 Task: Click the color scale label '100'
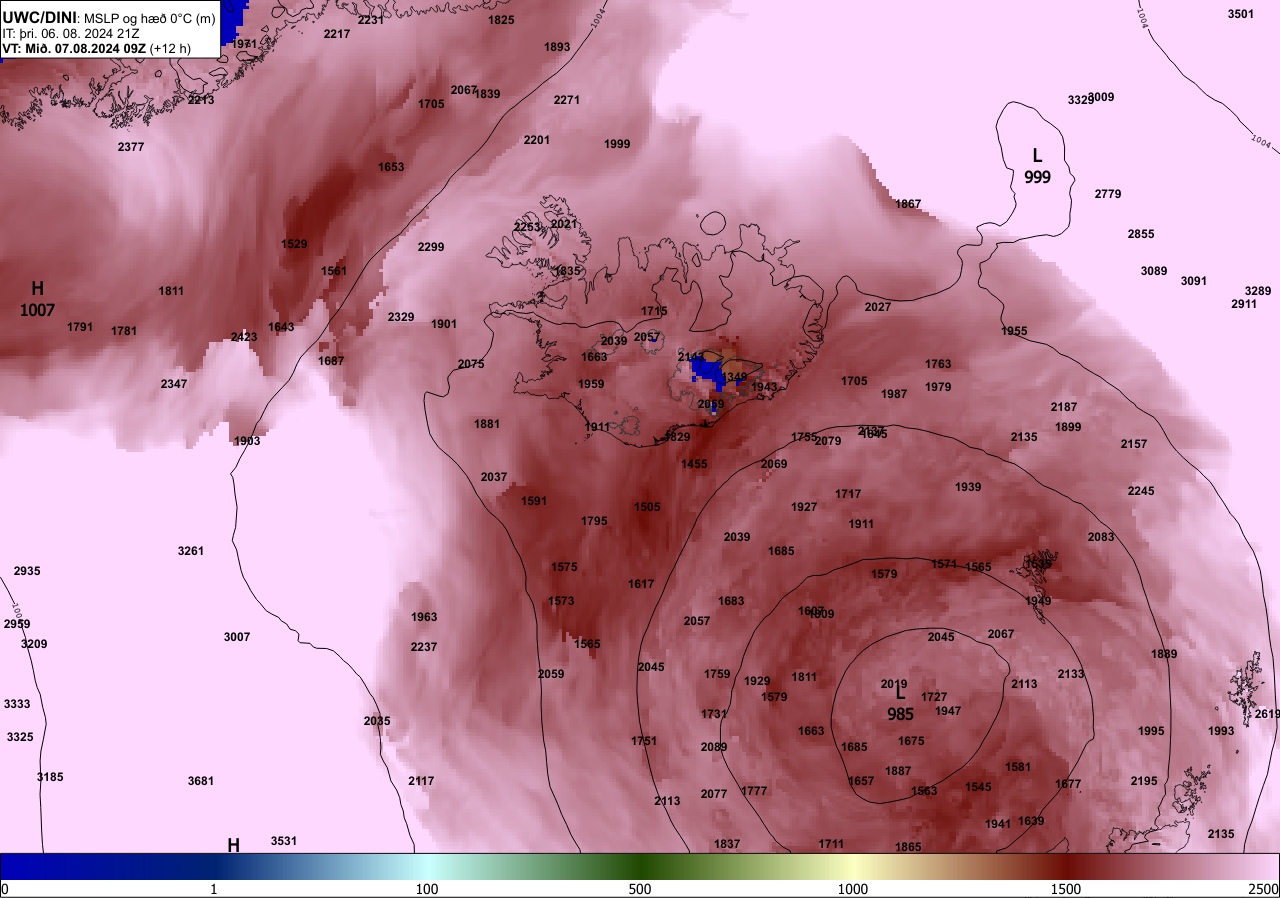pyautogui.click(x=427, y=889)
